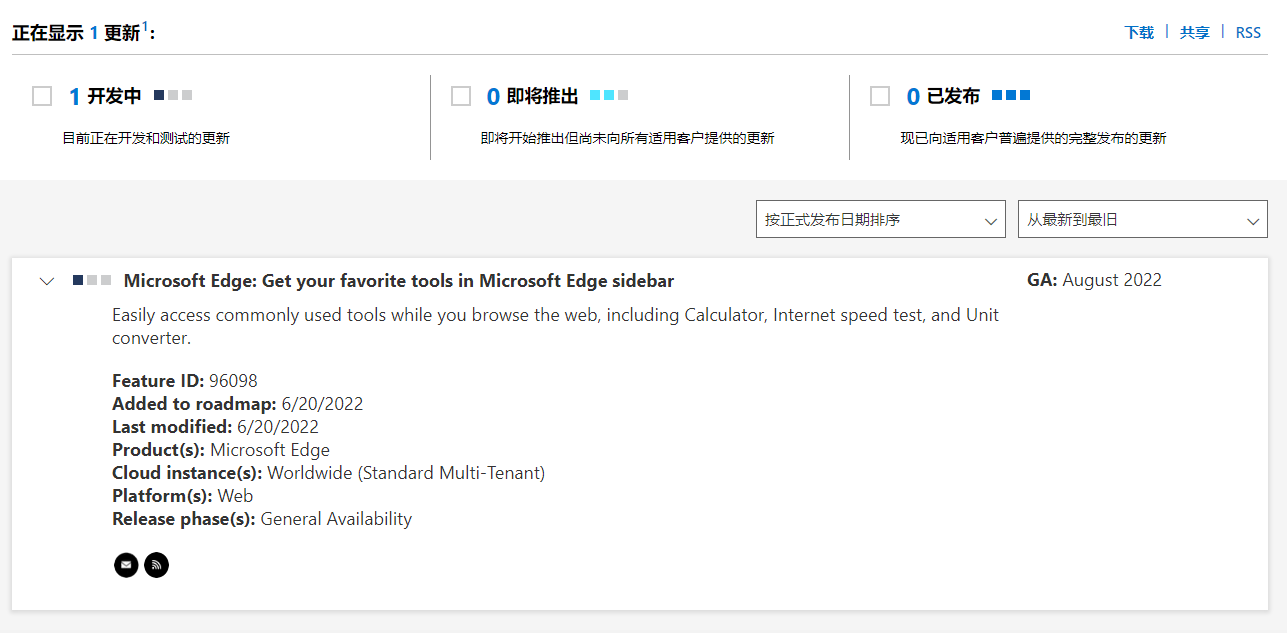Viewport: 1287px width, 633px height.
Task: Click the feature title about Edge sidebar tools
Action: point(399,281)
